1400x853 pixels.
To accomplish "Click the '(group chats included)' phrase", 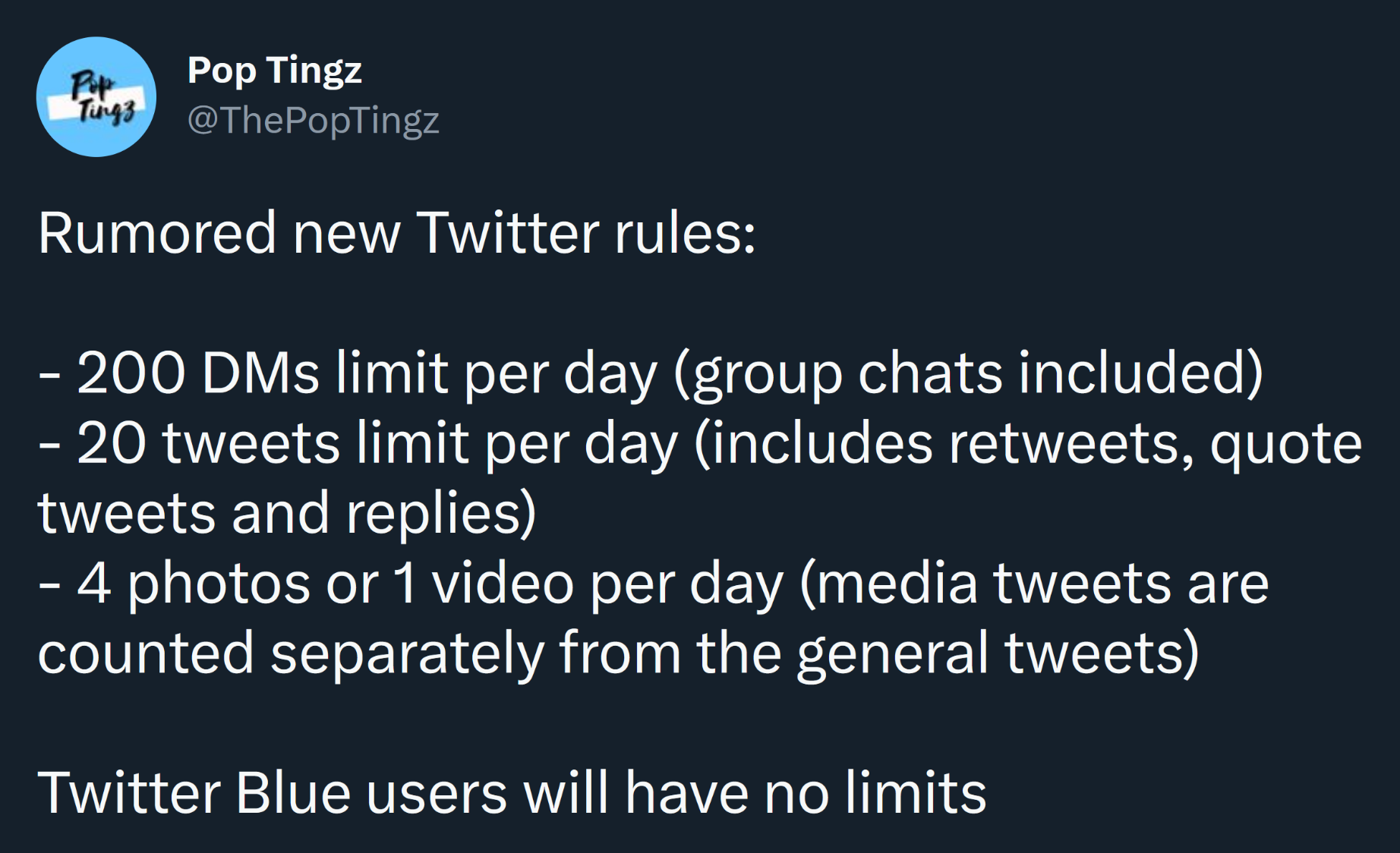I will [x=968, y=373].
